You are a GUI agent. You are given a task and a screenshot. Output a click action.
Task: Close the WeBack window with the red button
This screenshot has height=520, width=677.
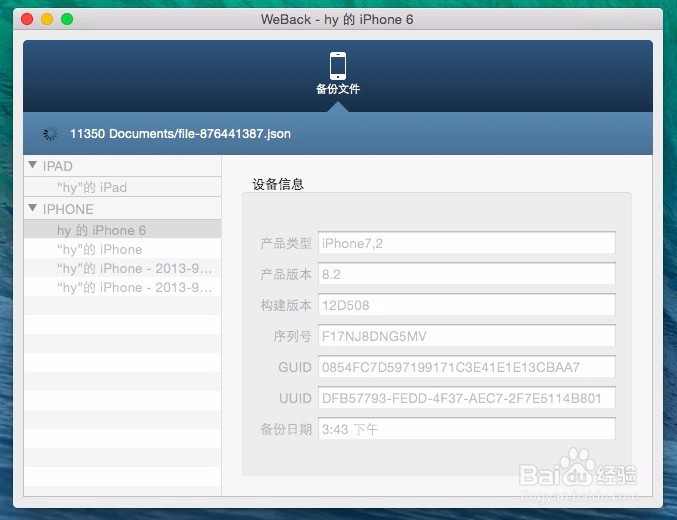27,19
